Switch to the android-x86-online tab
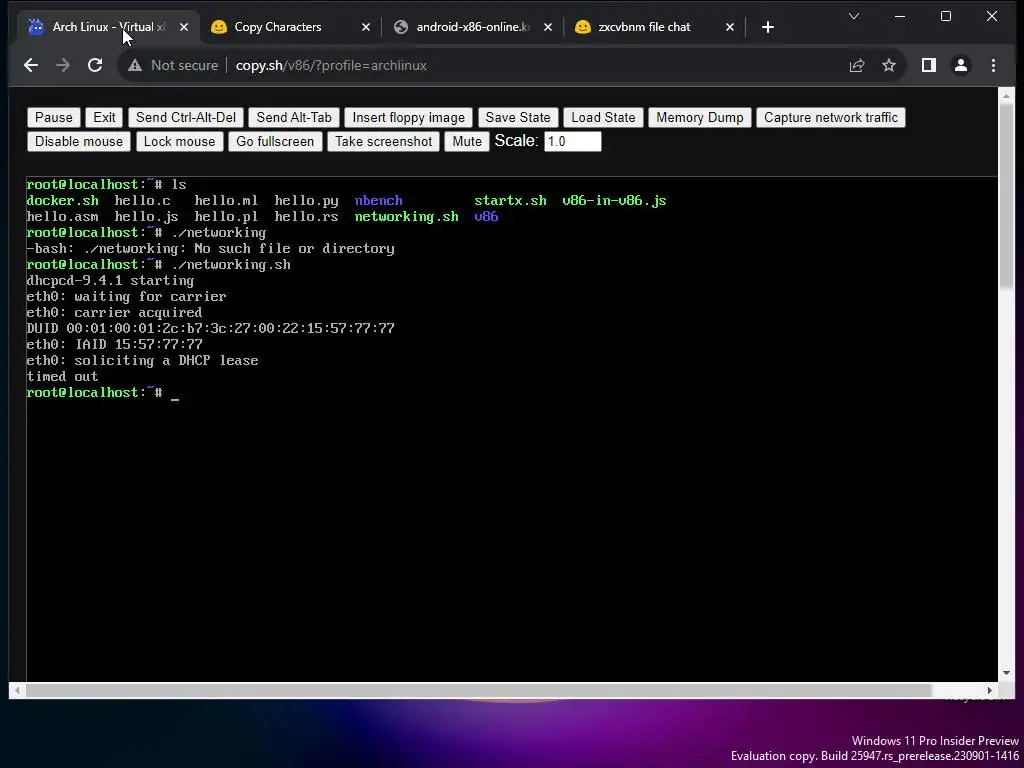Screen dimensions: 1024x768 click(472, 27)
